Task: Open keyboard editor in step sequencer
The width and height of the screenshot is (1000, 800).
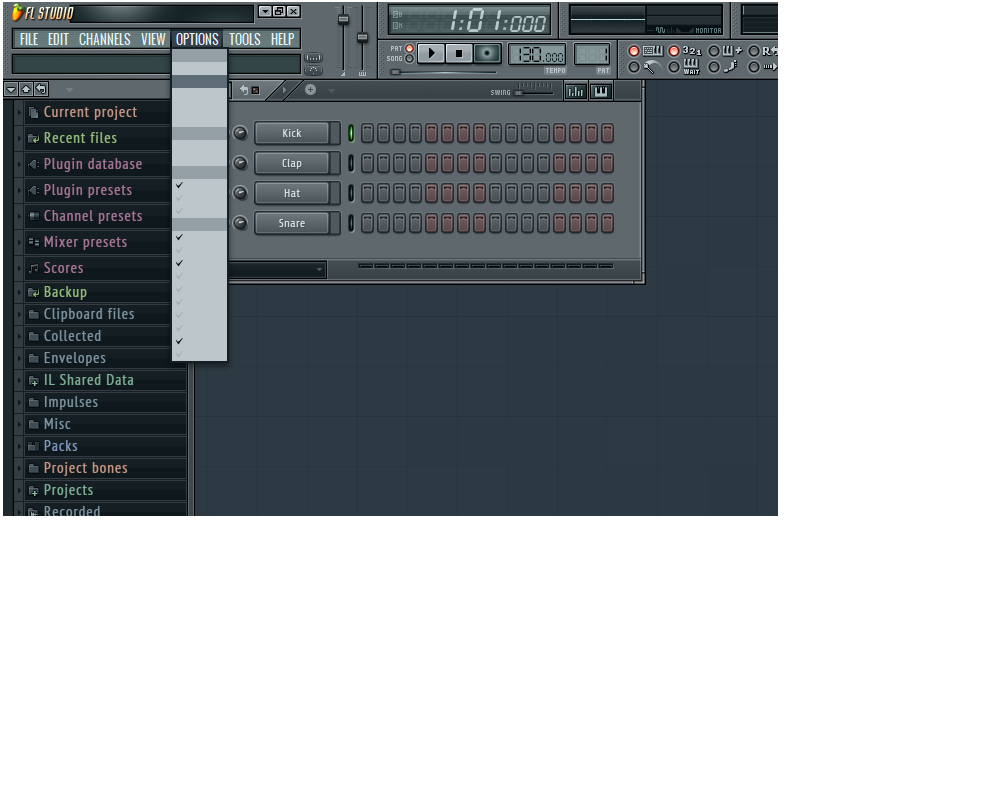Action: [x=601, y=92]
